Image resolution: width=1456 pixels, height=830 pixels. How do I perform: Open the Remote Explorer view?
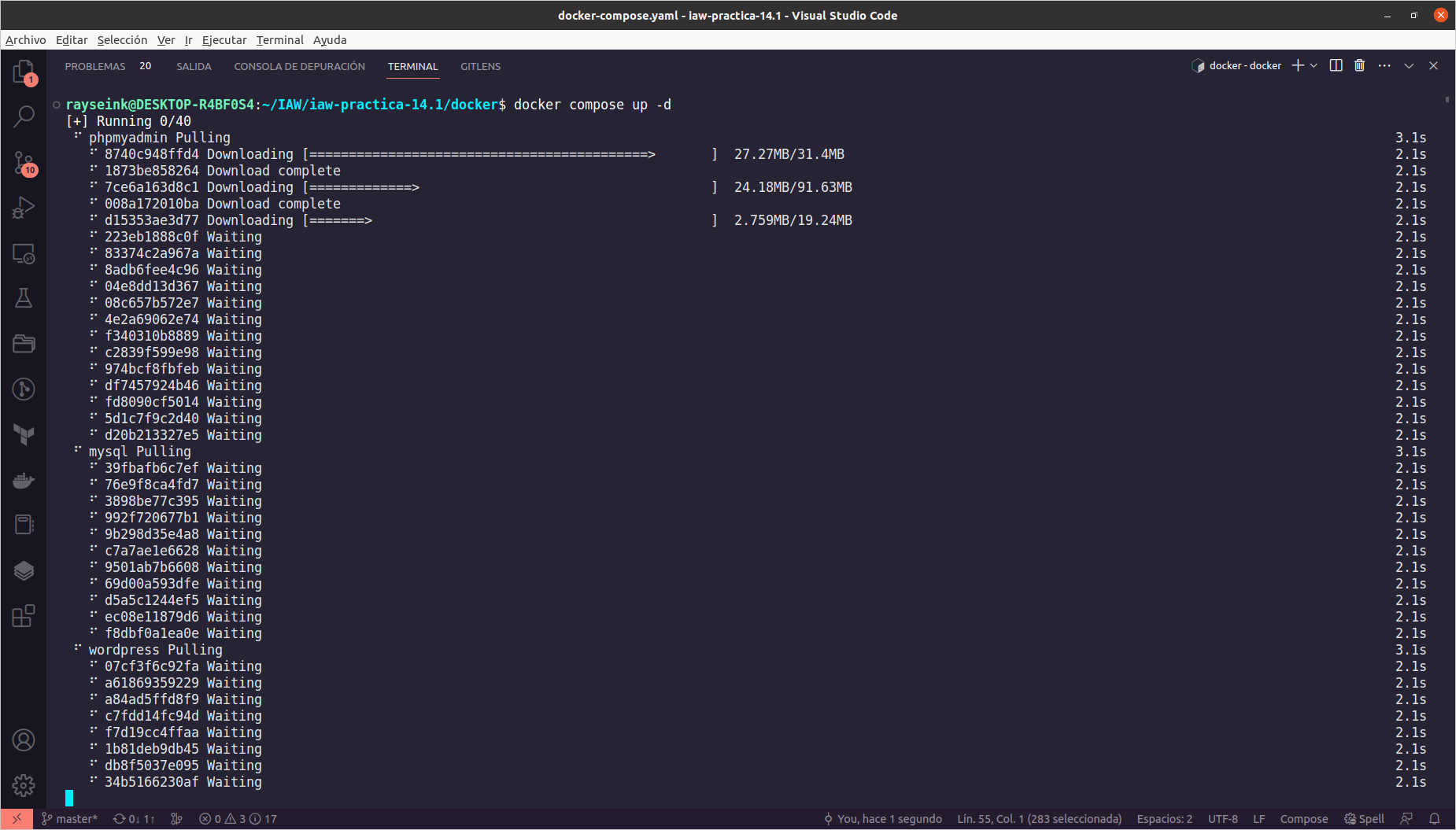point(24,254)
